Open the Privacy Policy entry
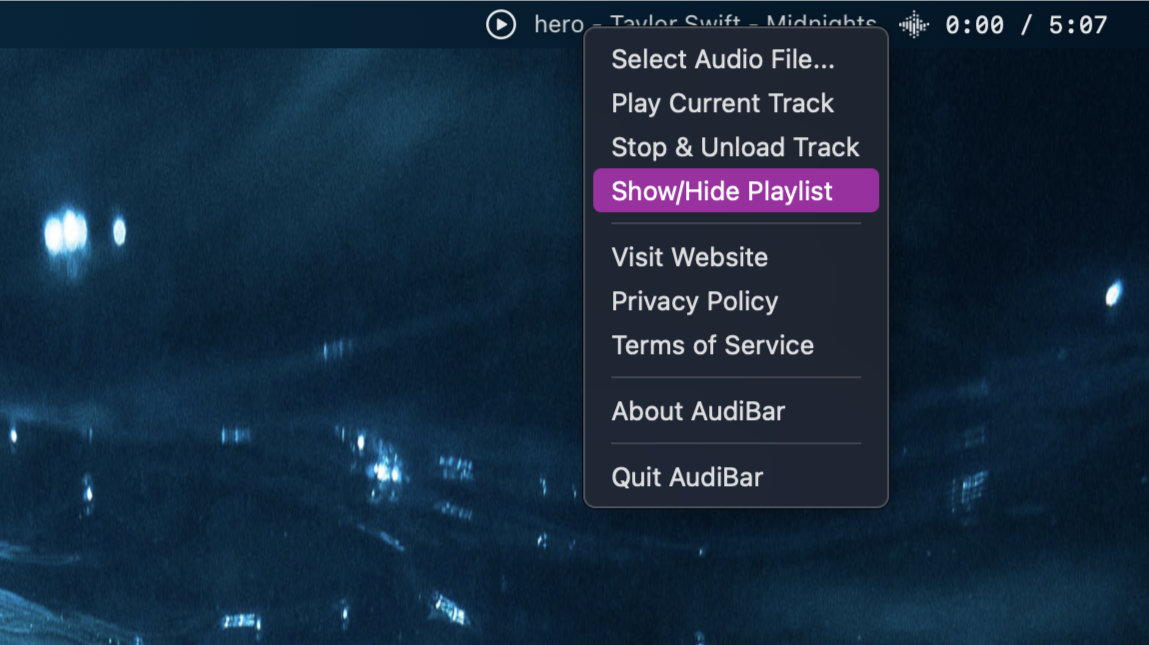Image resolution: width=1149 pixels, height=645 pixels. [x=694, y=301]
